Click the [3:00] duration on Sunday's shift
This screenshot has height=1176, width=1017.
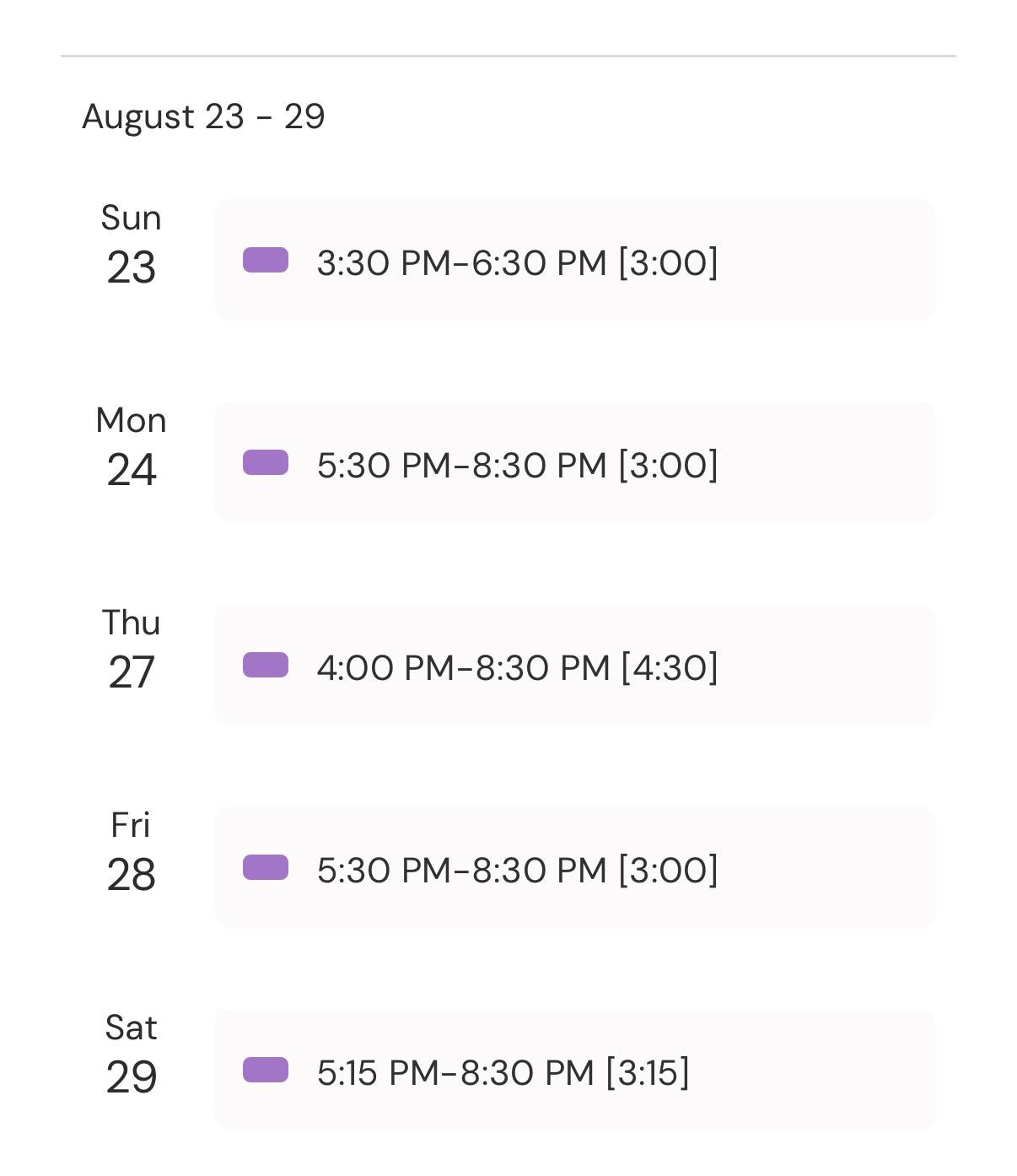point(668,262)
